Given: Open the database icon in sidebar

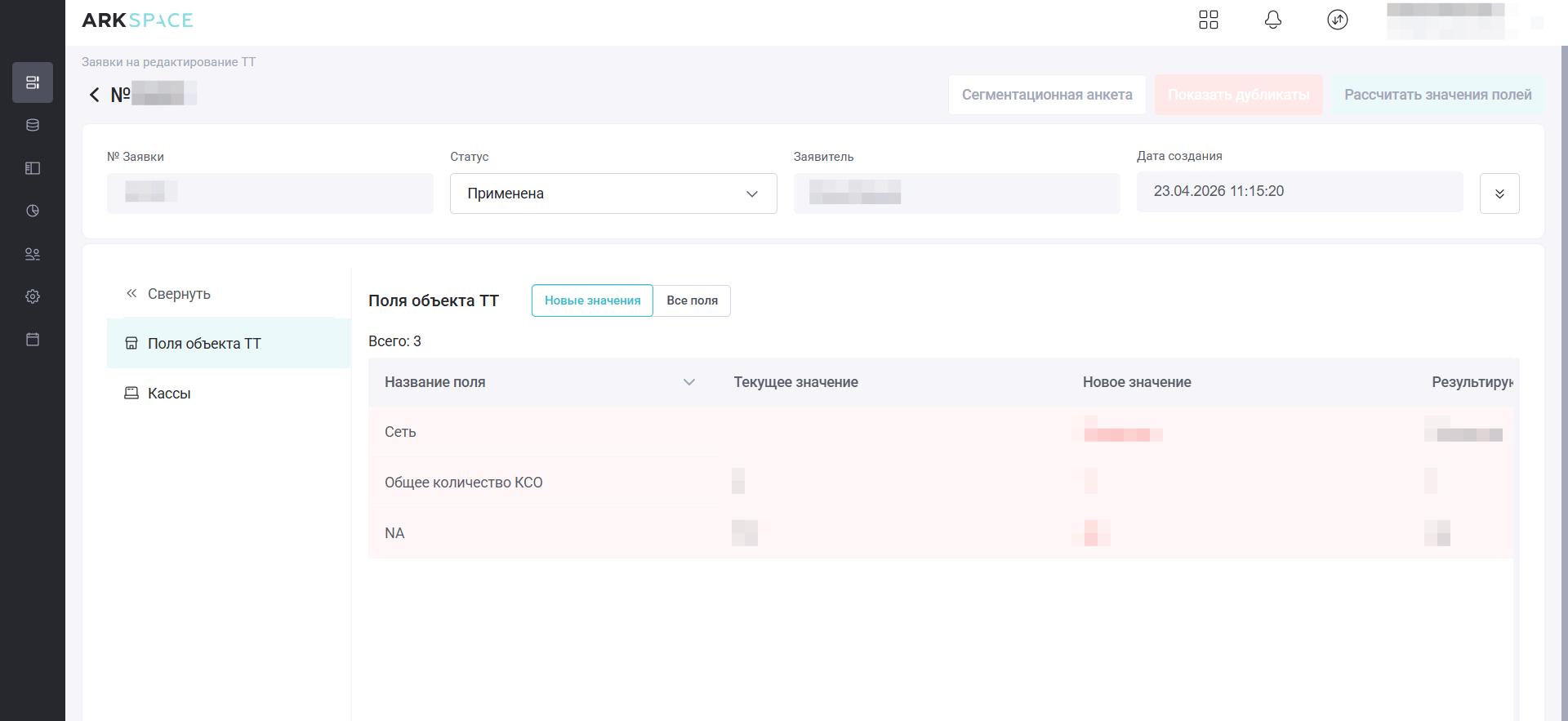Looking at the screenshot, I should coord(33,125).
